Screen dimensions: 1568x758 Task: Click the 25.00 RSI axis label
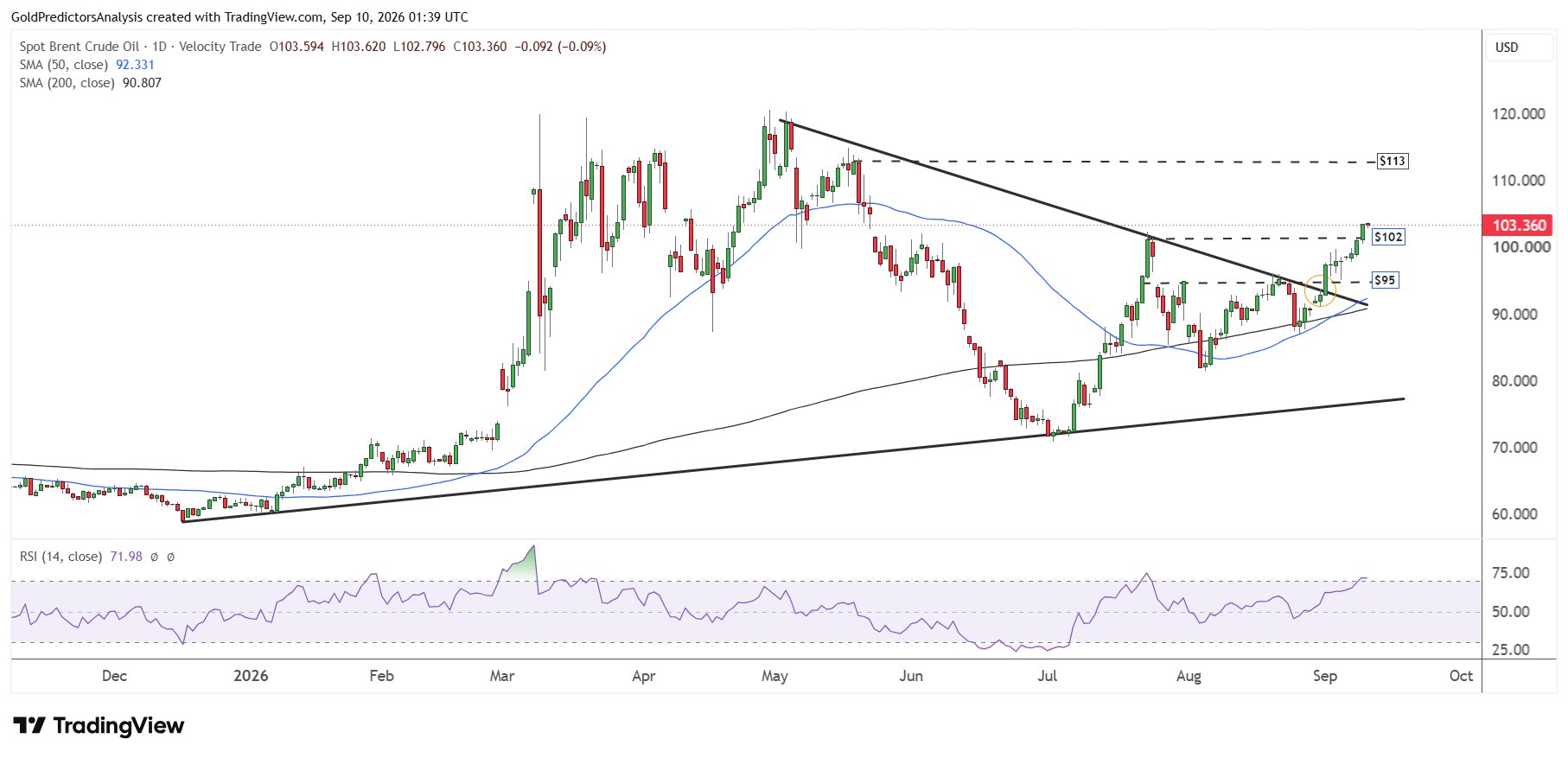1511,650
